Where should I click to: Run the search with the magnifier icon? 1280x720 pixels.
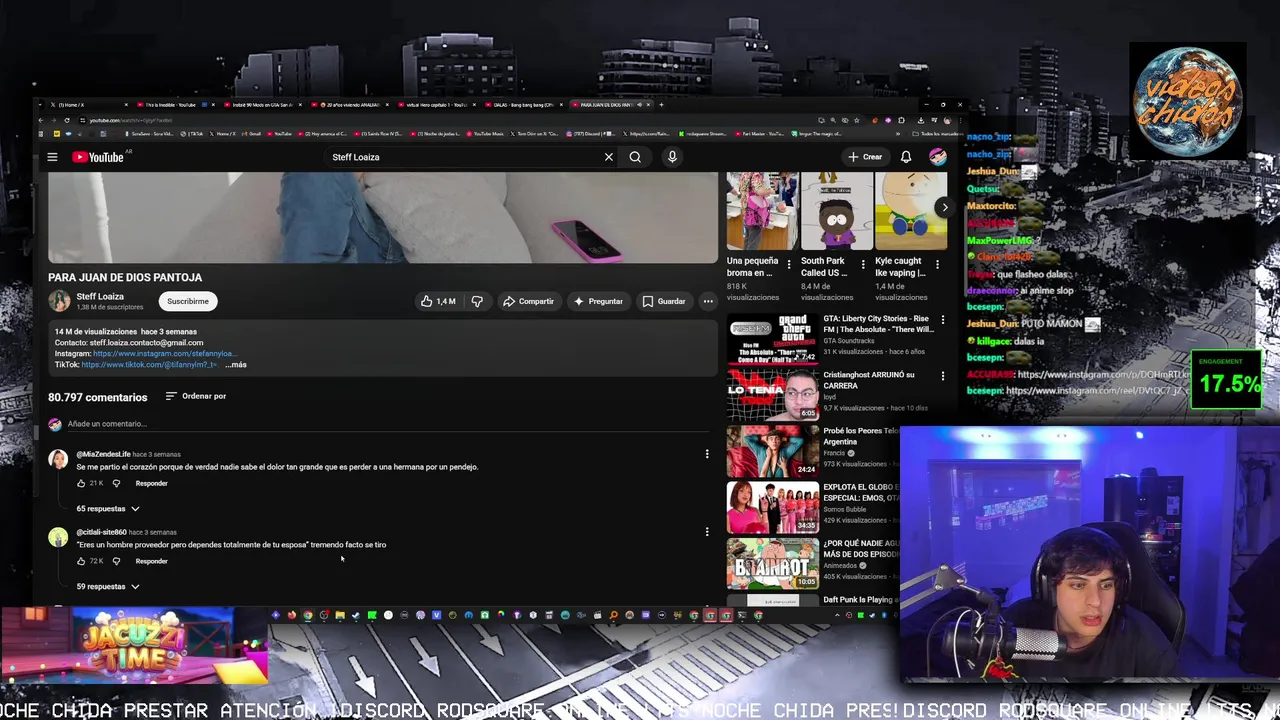(635, 157)
